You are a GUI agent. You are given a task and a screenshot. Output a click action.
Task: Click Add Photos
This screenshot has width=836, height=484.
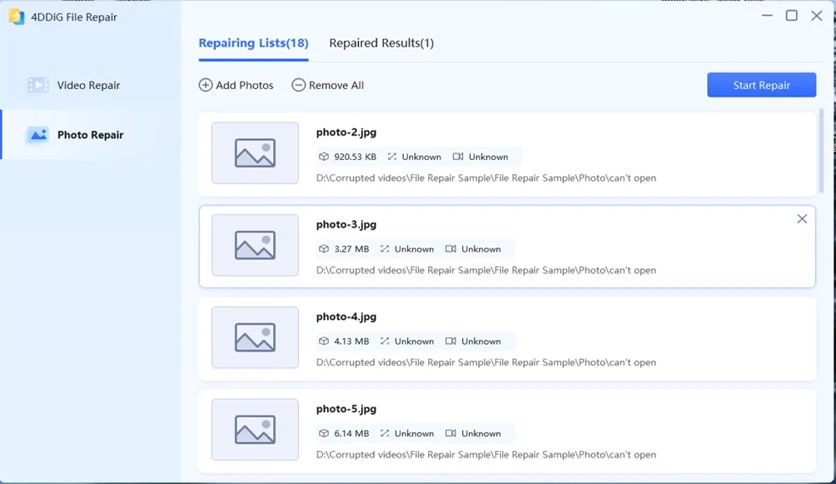coord(236,85)
